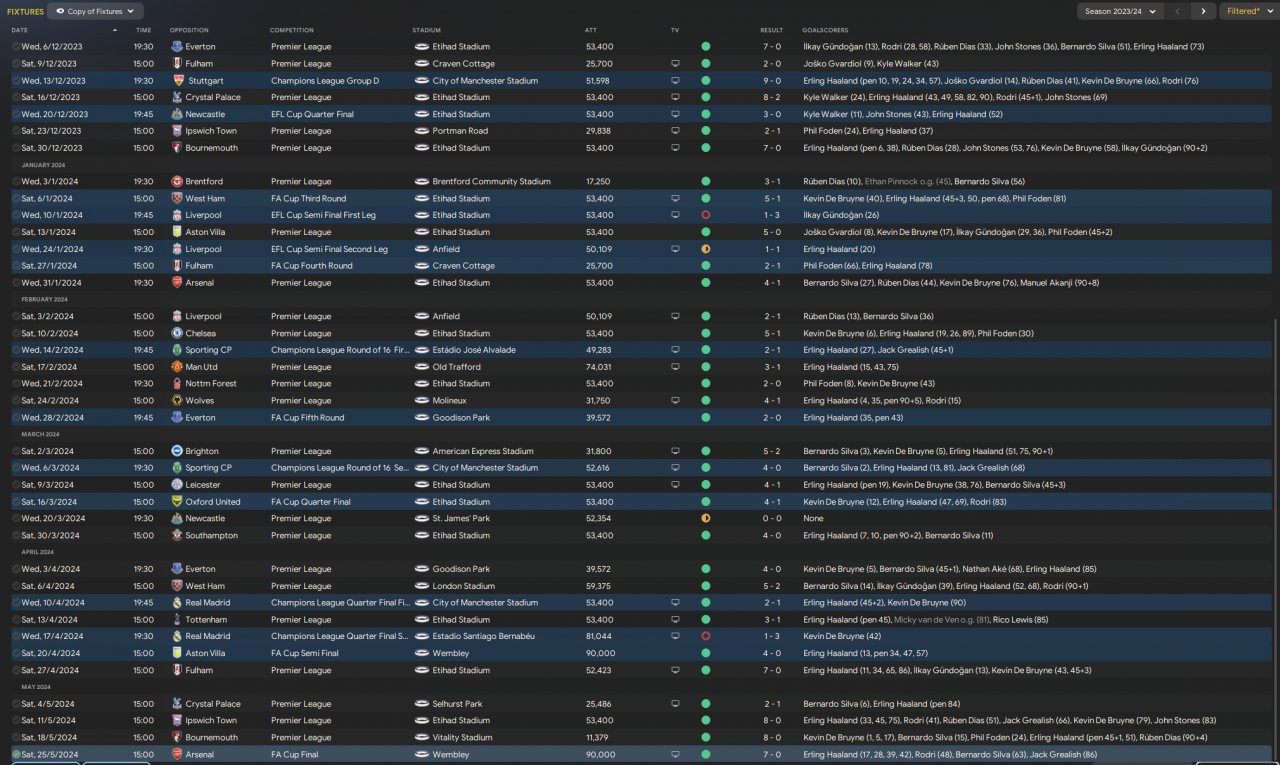Click the vertical scrollbar of the fixtures list
Viewport: 1280px width, 765px height.
pos(1276,540)
